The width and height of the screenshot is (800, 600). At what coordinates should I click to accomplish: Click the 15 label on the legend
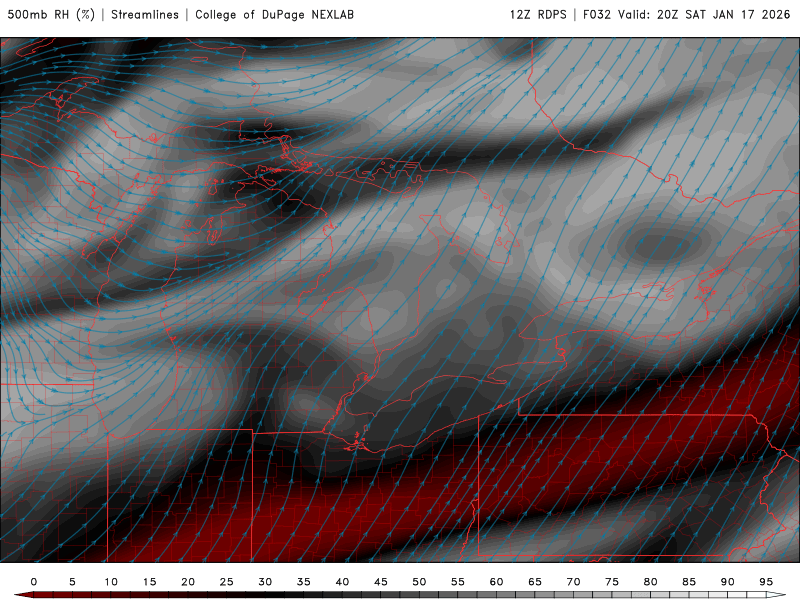tap(149, 582)
